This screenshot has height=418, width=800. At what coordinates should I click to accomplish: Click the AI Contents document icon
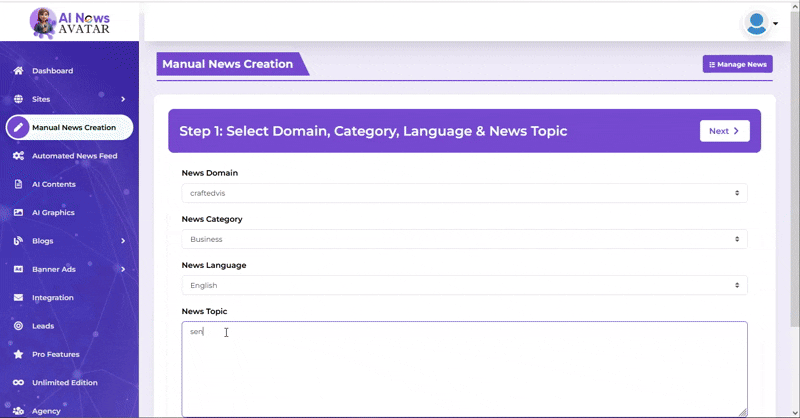pyautogui.click(x=18, y=184)
